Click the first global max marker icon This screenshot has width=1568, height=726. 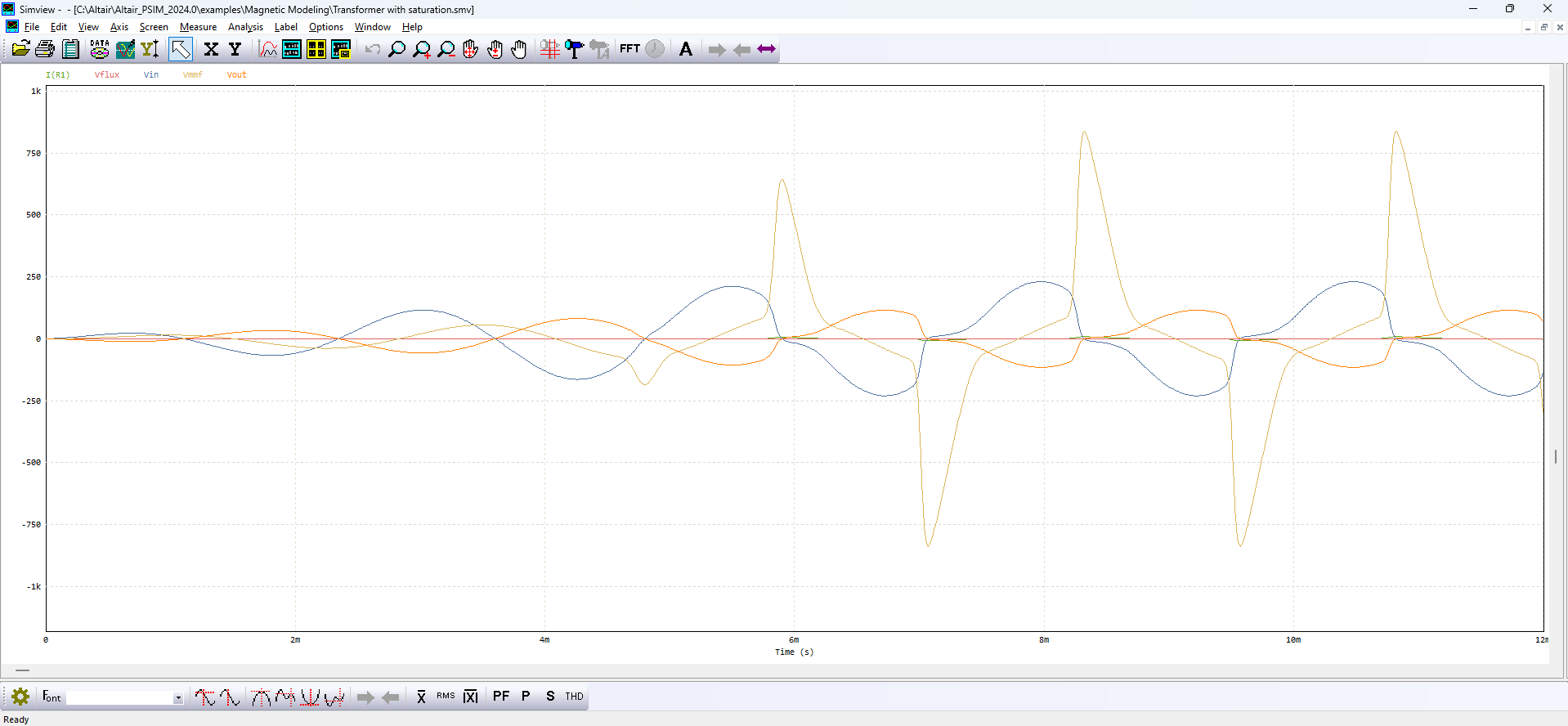(204, 697)
